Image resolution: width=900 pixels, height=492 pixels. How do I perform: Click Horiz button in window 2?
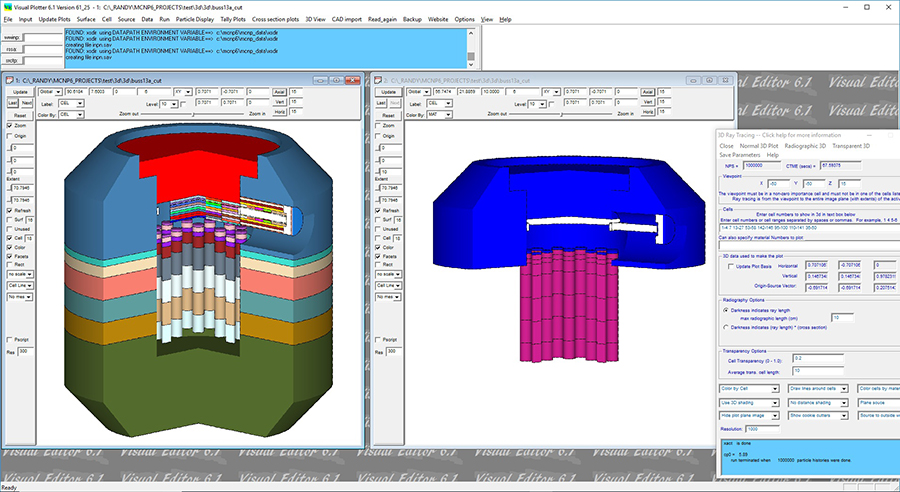click(648, 111)
